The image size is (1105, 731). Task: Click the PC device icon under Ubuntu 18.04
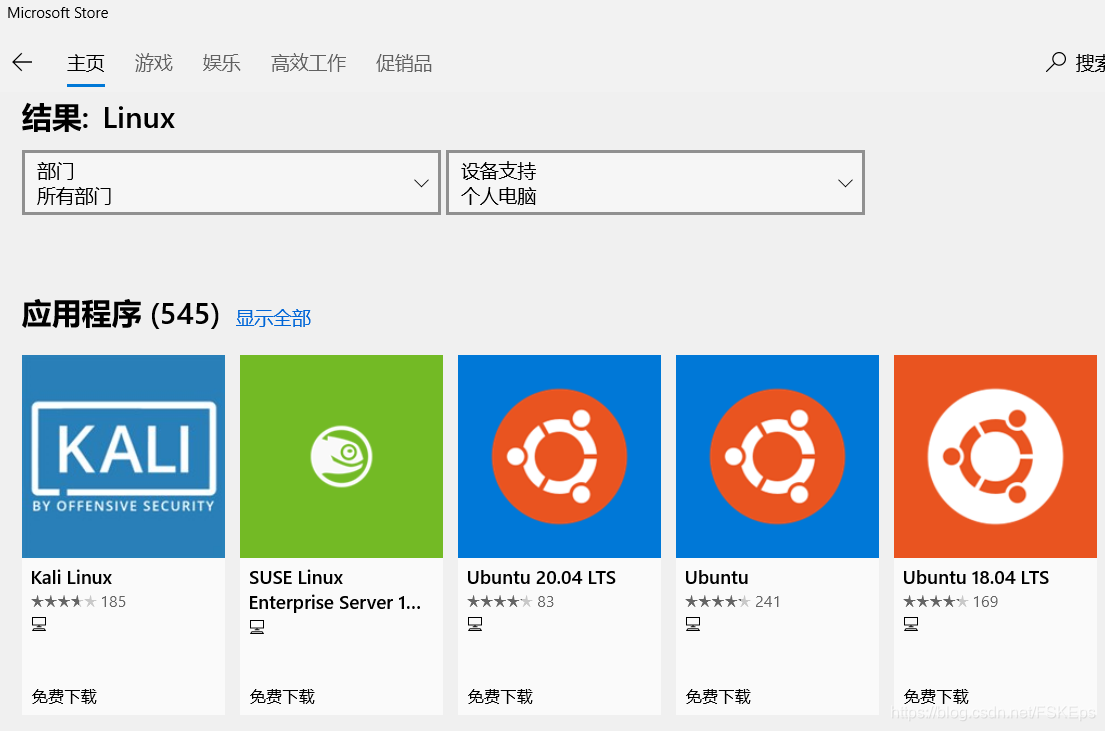tap(911, 625)
